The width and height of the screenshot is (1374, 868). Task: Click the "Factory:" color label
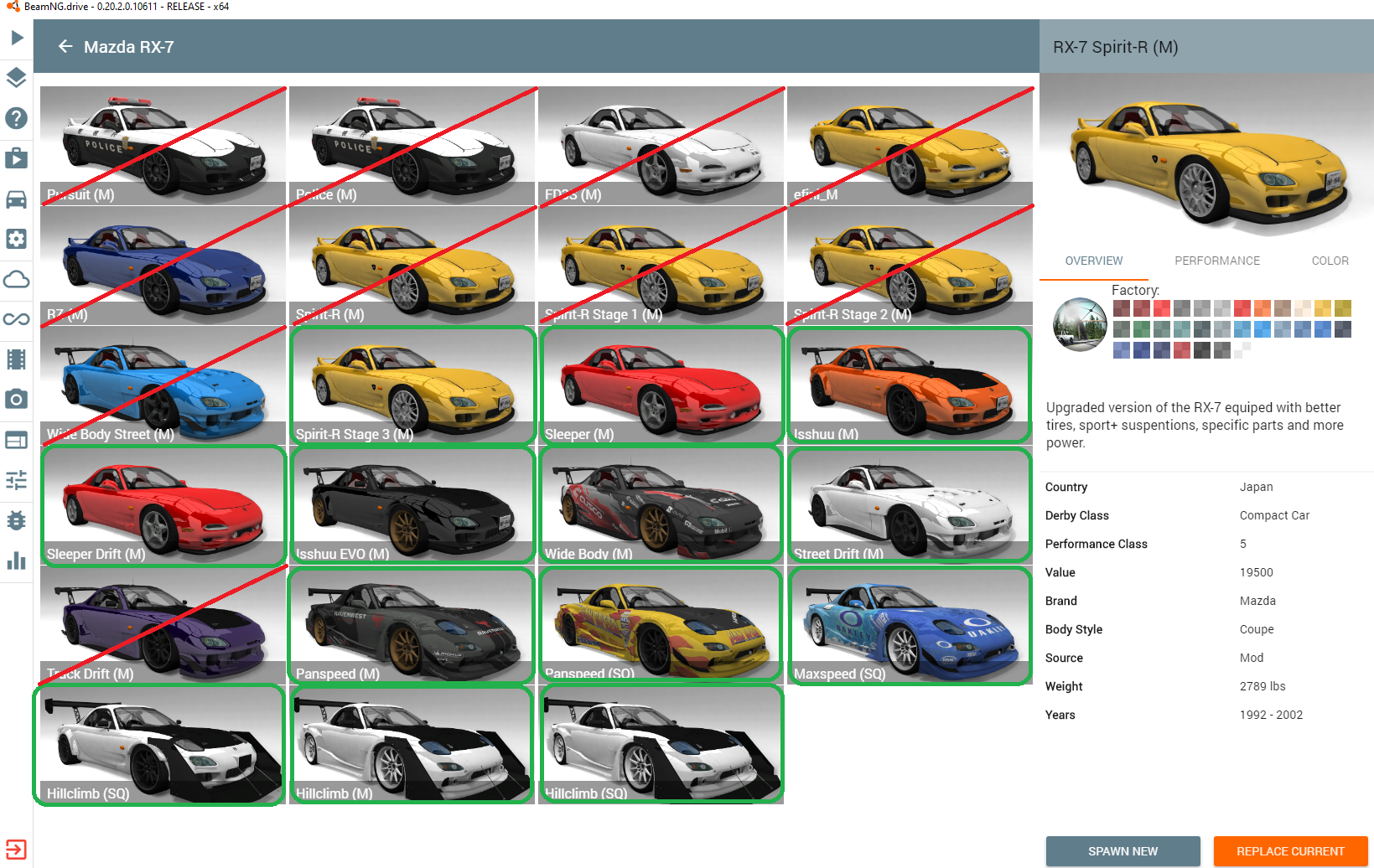pos(1136,290)
